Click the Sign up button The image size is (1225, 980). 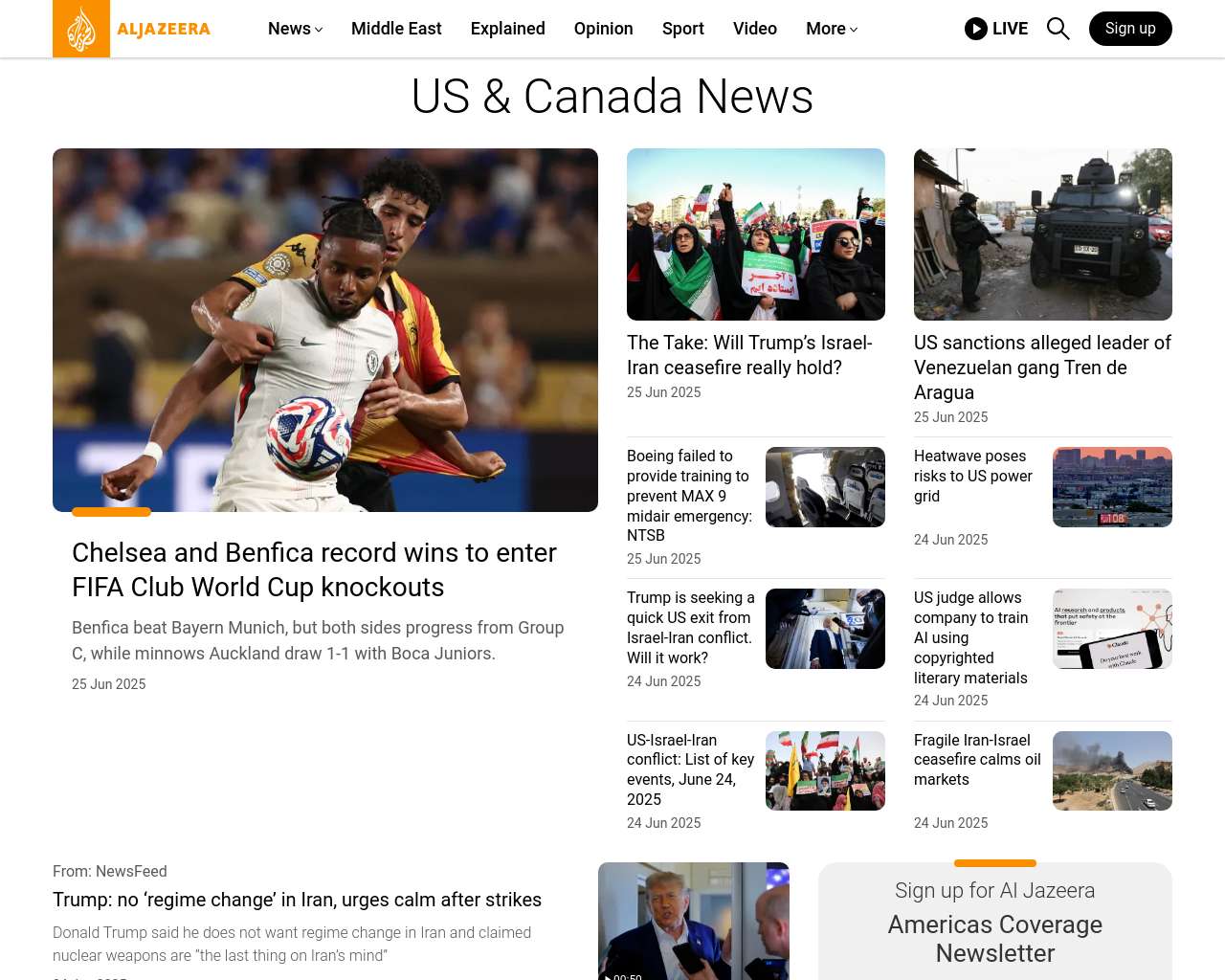[x=1130, y=29]
